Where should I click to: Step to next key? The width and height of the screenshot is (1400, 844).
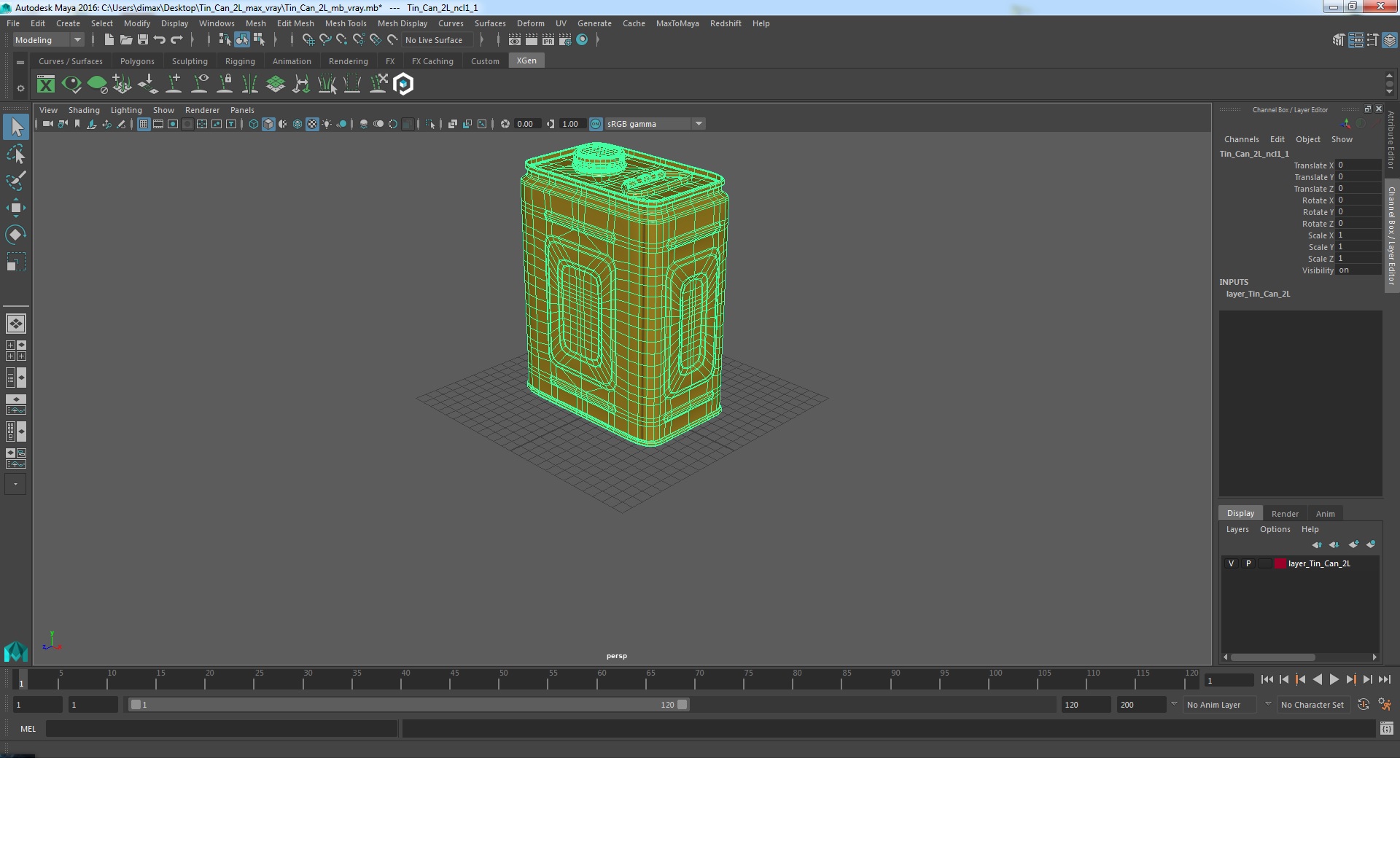[1350, 679]
